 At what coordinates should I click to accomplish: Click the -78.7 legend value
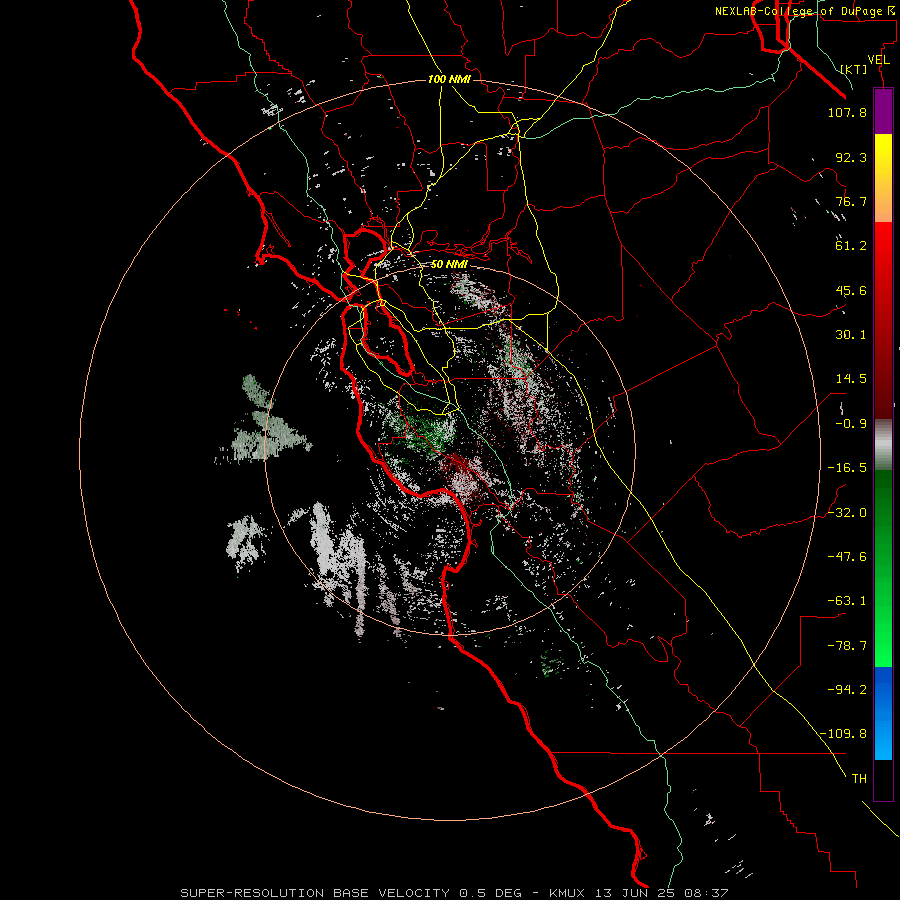[x=847, y=646]
